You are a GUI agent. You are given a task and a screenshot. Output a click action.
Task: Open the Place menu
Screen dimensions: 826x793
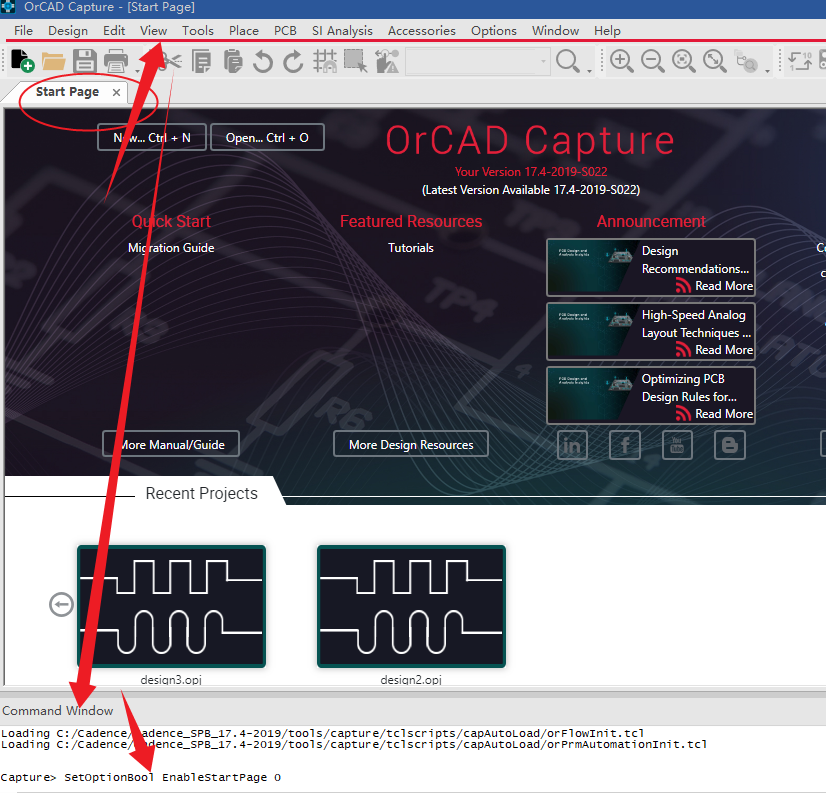[x=243, y=31]
